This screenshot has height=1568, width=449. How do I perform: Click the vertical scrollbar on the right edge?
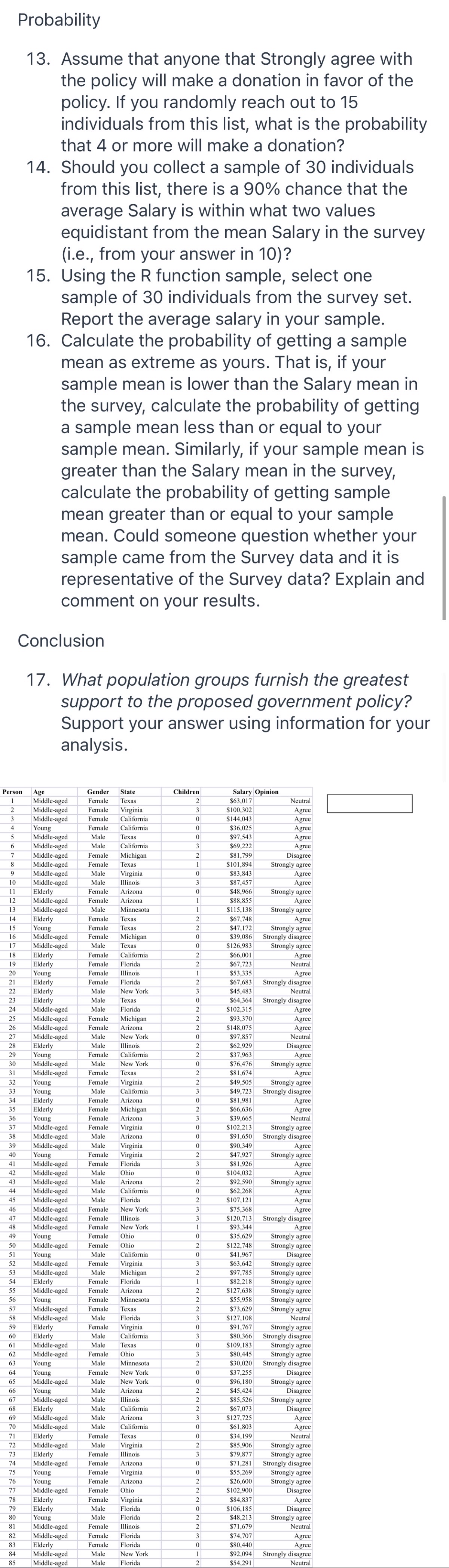click(444, 557)
